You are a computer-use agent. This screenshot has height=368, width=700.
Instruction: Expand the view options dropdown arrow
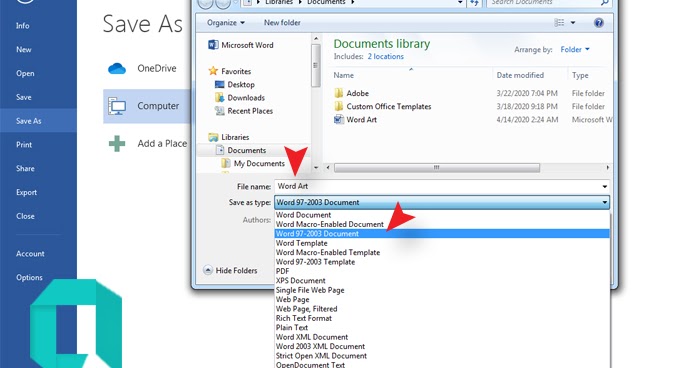coord(573,23)
